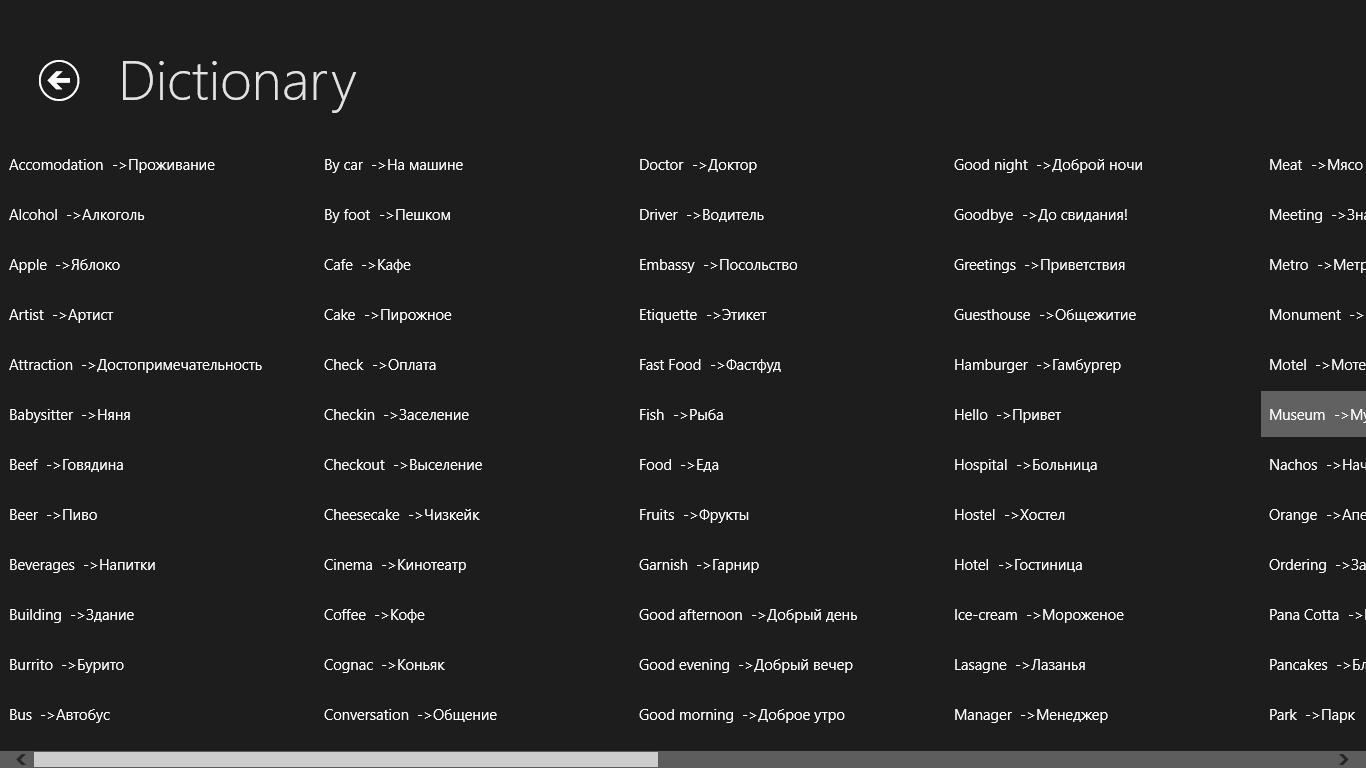Click the scrollbar left arrow

(x=20, y=760)
